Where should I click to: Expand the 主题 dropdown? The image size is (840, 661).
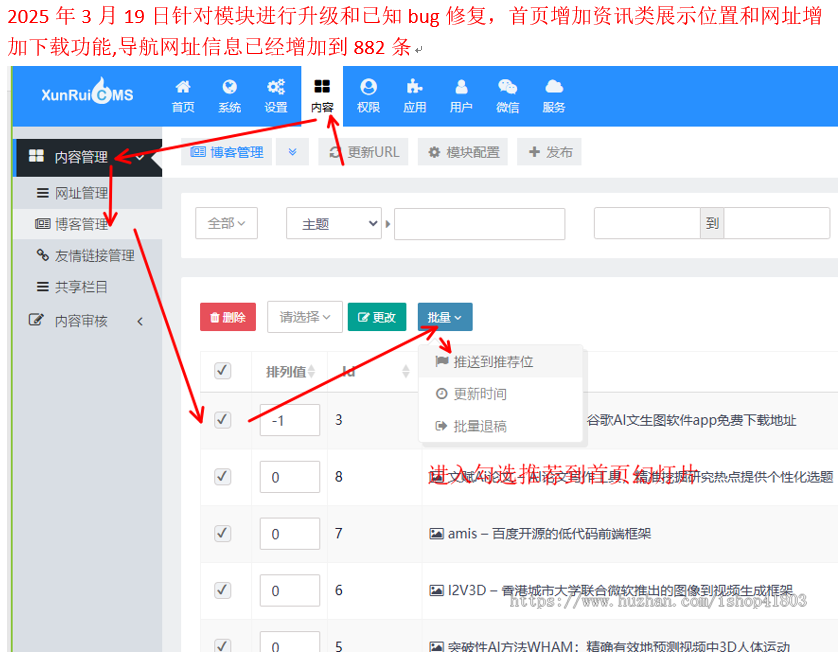(334, 222)
